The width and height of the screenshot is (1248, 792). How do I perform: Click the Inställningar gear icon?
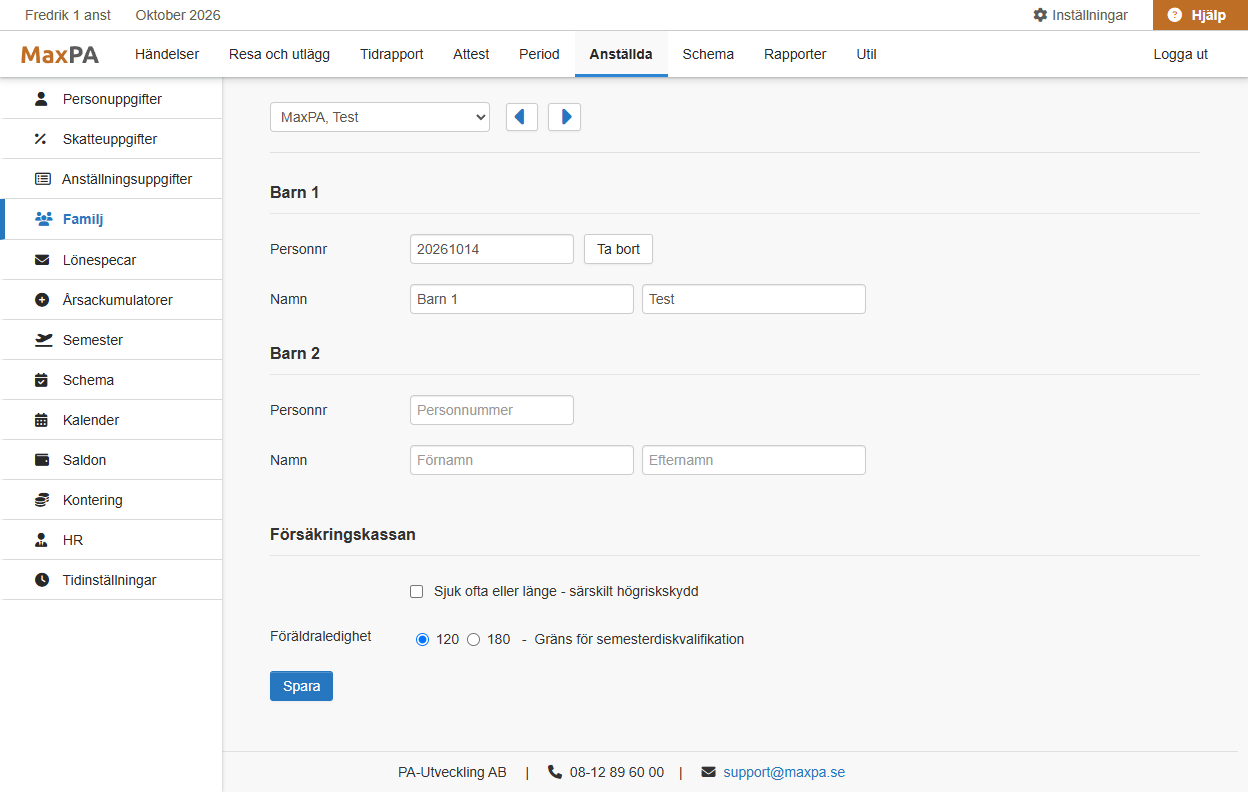[x=1040, y=15]
